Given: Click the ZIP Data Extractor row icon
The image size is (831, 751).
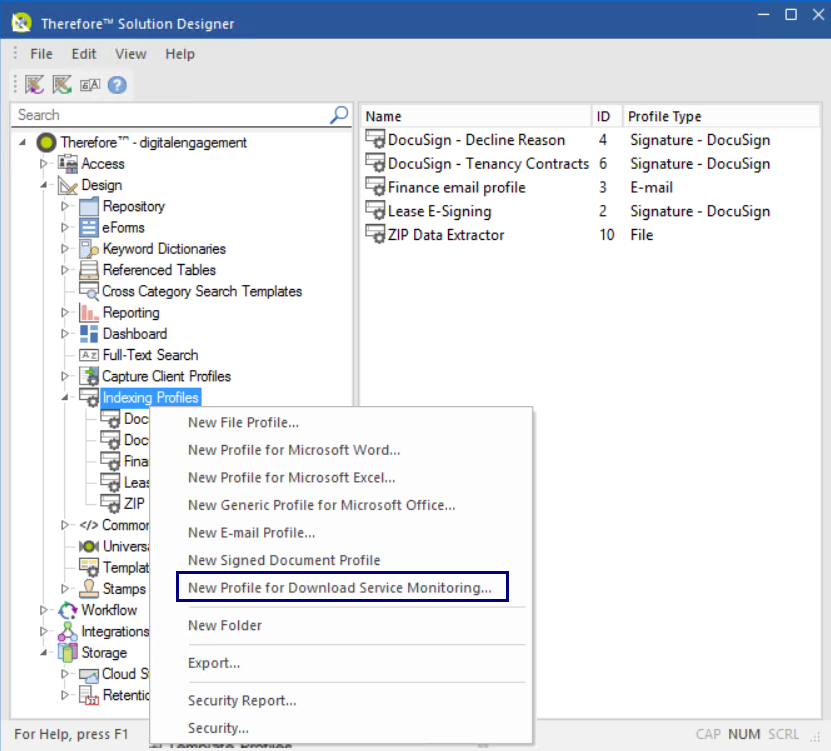Looking at the screenshot, I should 375,234.
